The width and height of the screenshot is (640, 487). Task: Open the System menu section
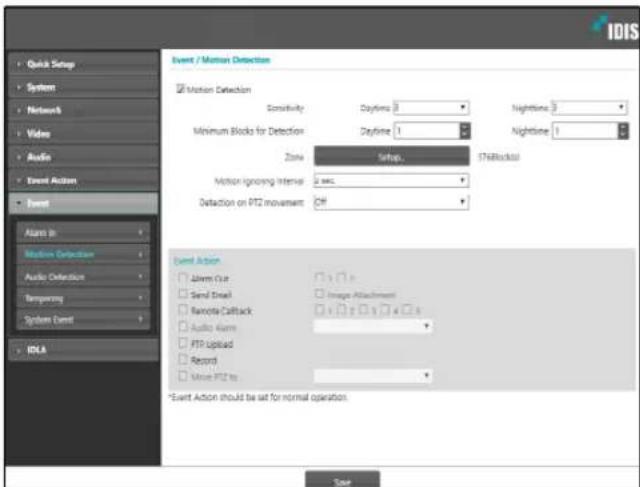coord(83,87)
